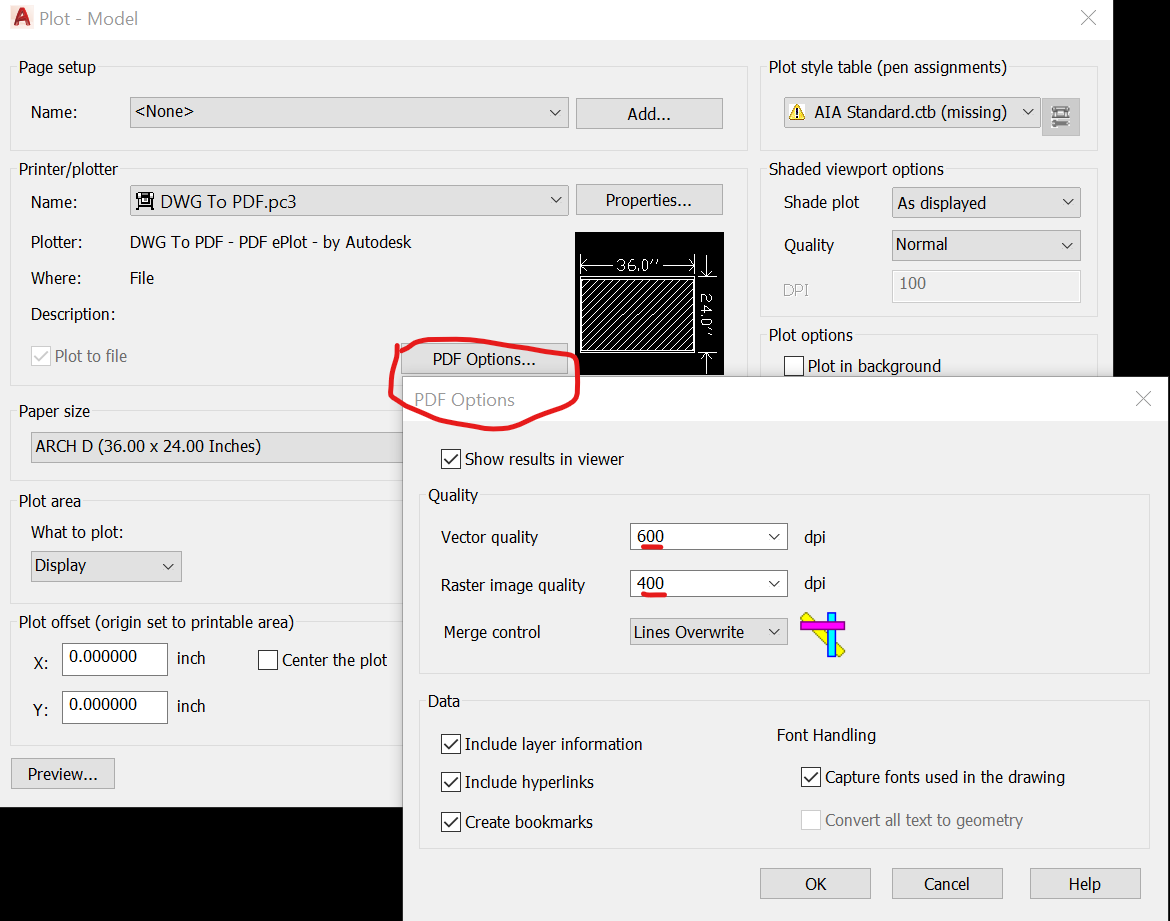Click the printer icon beside DWG To PDF.pc3

(x=145, y=199)
